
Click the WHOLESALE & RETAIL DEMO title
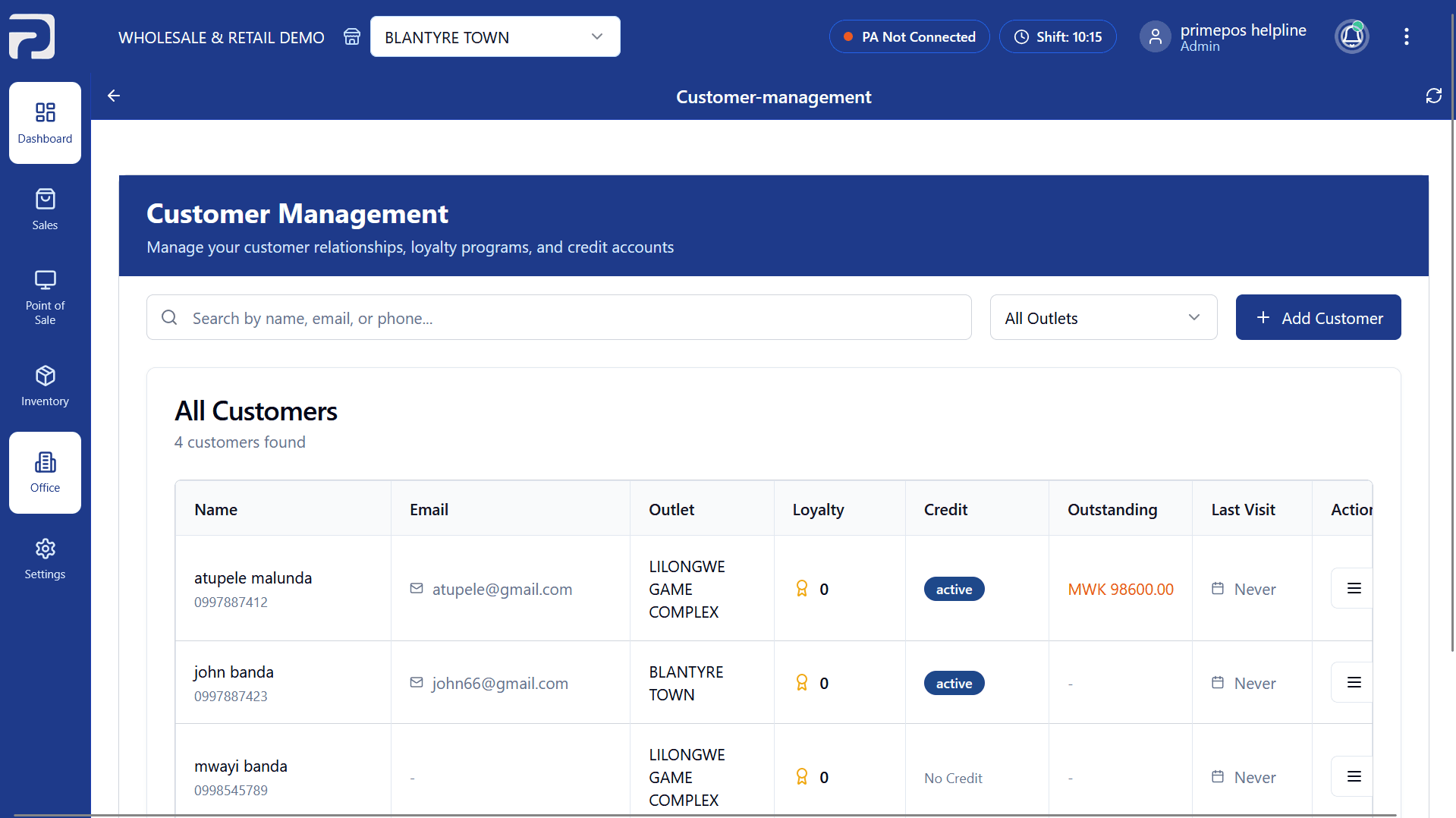(x=221, y=37)
